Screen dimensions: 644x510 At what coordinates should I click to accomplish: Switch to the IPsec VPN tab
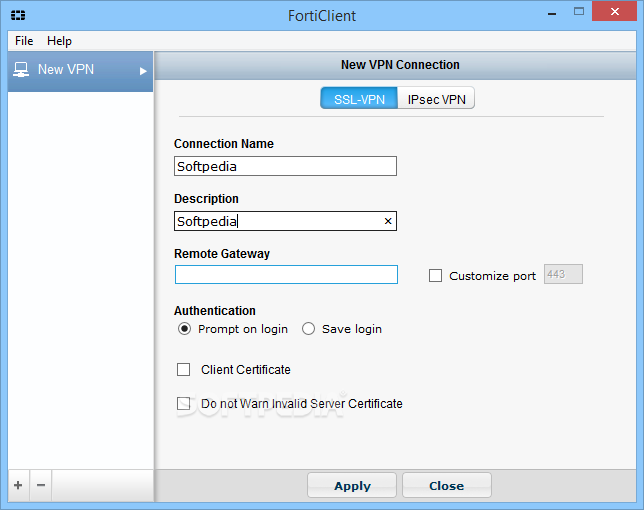436,98
